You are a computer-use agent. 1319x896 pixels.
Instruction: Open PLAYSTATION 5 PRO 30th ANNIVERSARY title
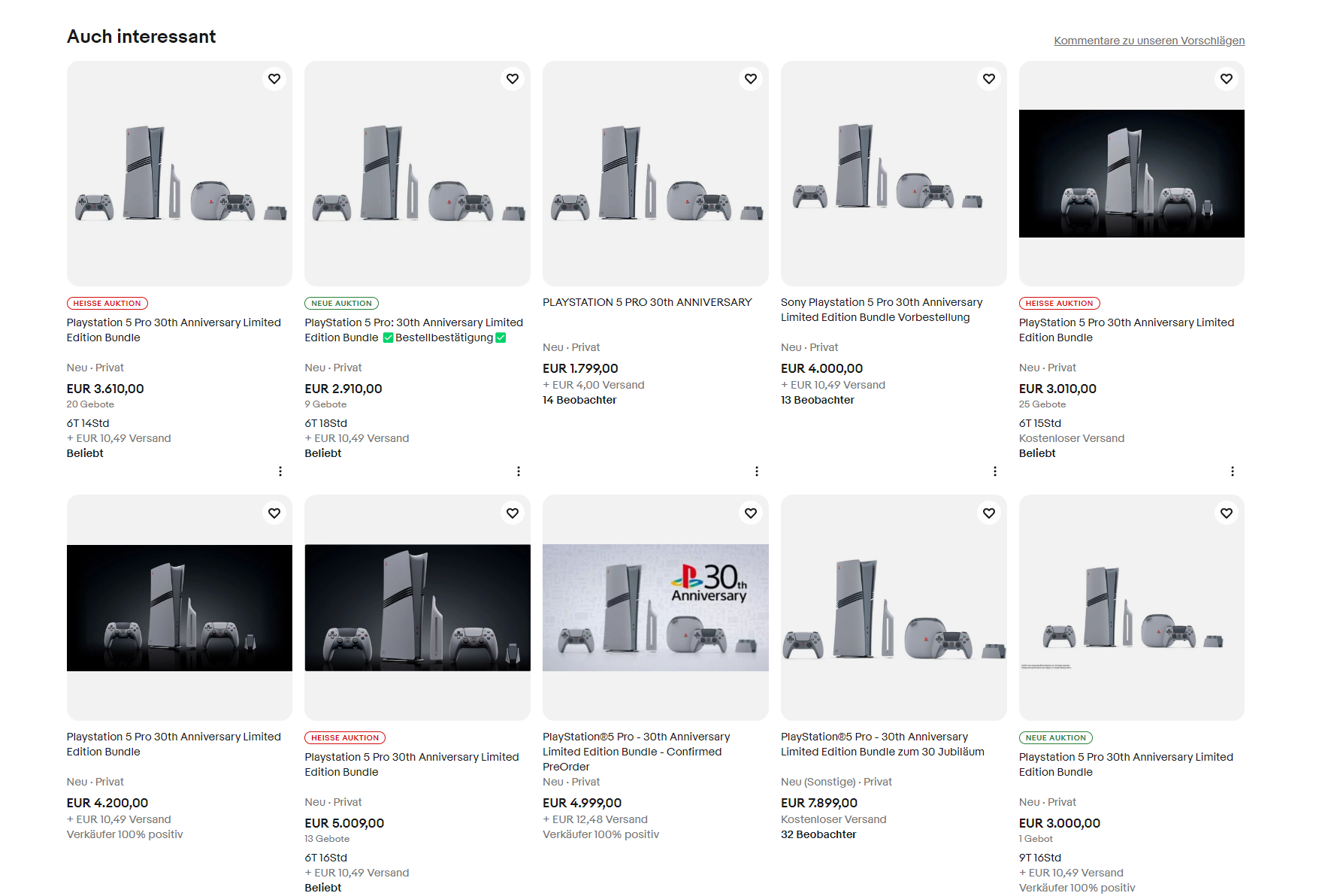click(x=647, y=302)
